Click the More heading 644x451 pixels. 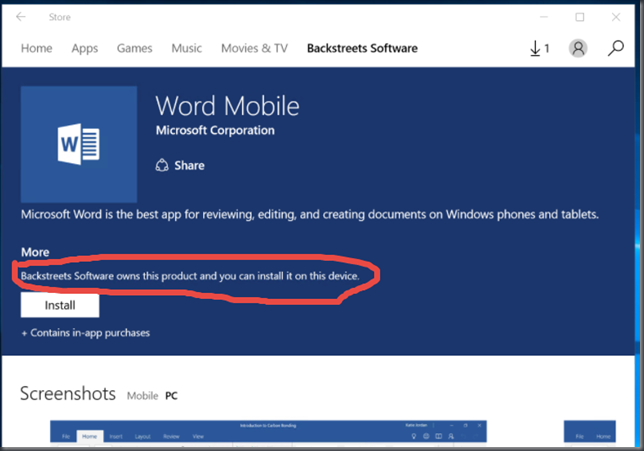(35, 252)
